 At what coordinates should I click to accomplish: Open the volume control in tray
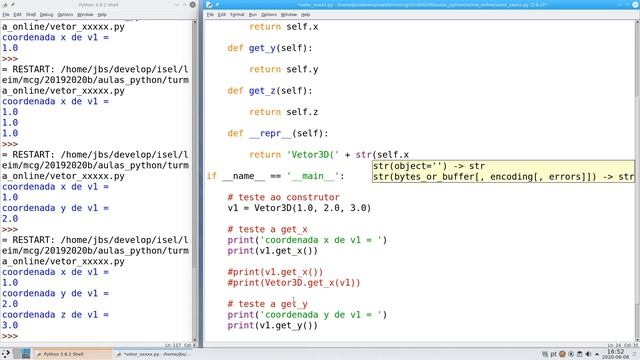pyautogui.click(x=588, y=354)
